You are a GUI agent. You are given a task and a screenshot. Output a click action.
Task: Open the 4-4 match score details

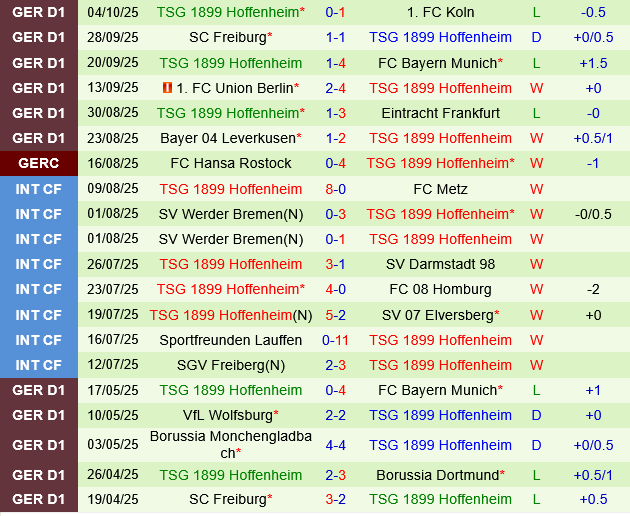click(x=335, y=444)
